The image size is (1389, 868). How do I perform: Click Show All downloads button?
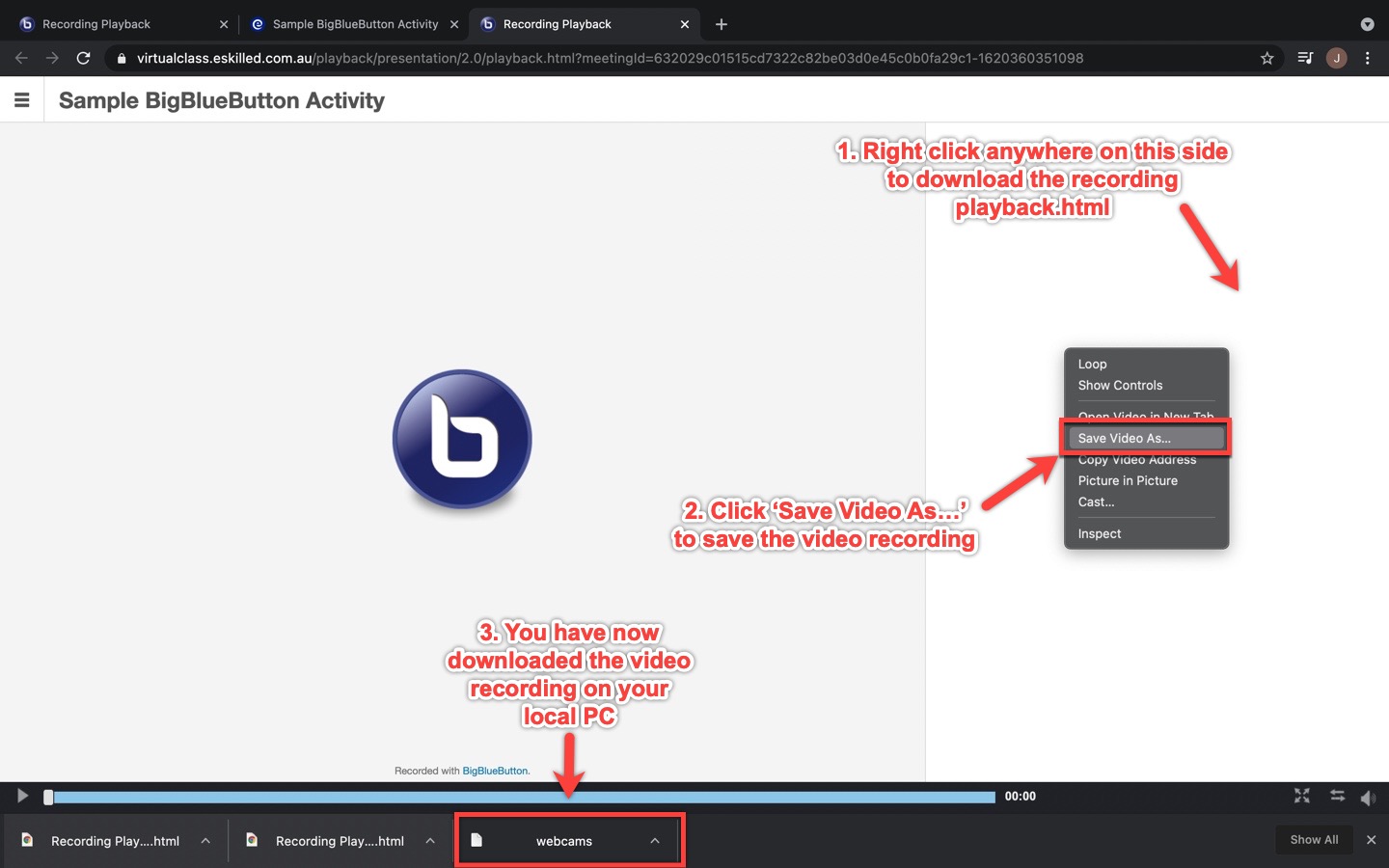pos(1314,840)
